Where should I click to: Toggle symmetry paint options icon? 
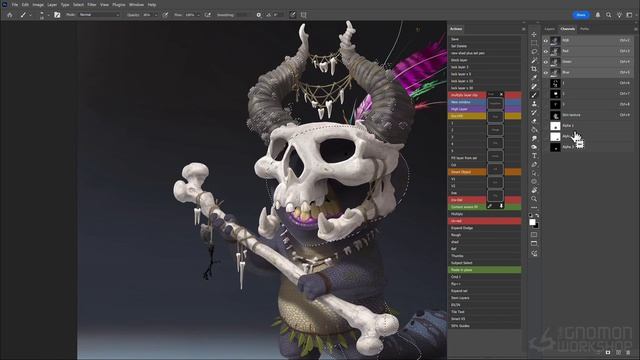[303, 15]
